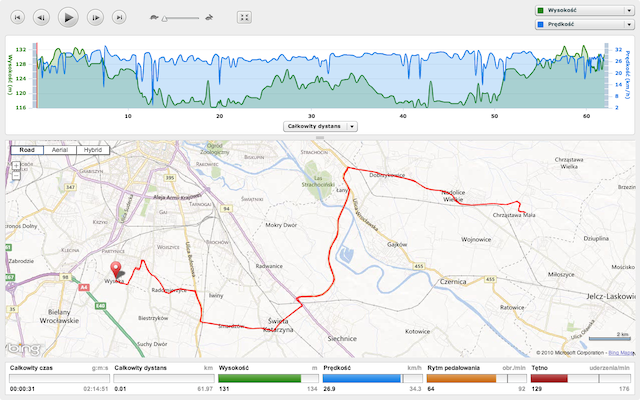The height and width of the screenshot is (400, 640).
Task: Click the hare fast-speed icon
Action: 209,18
